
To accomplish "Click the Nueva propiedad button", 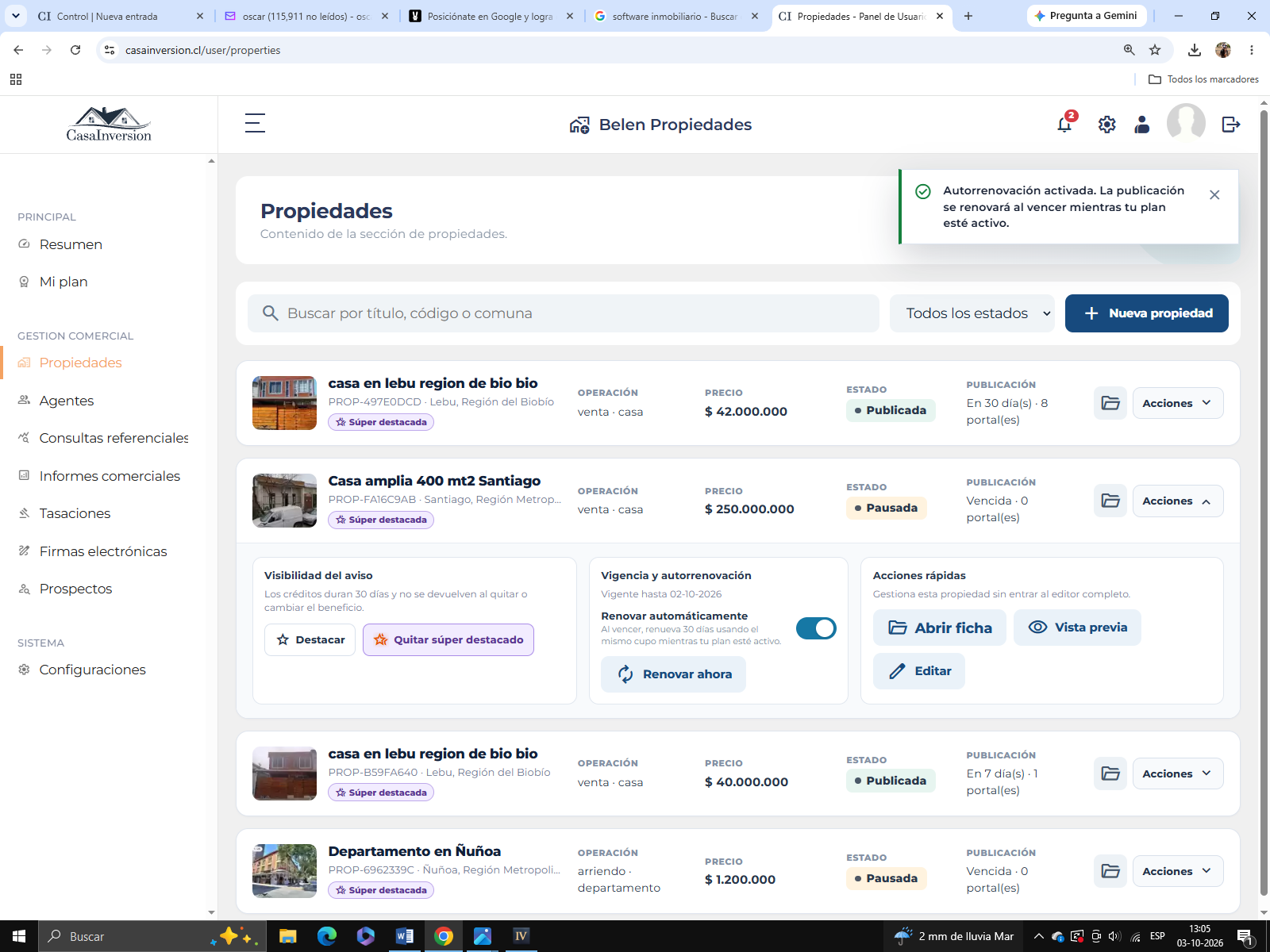I will tap(1146, 313).
